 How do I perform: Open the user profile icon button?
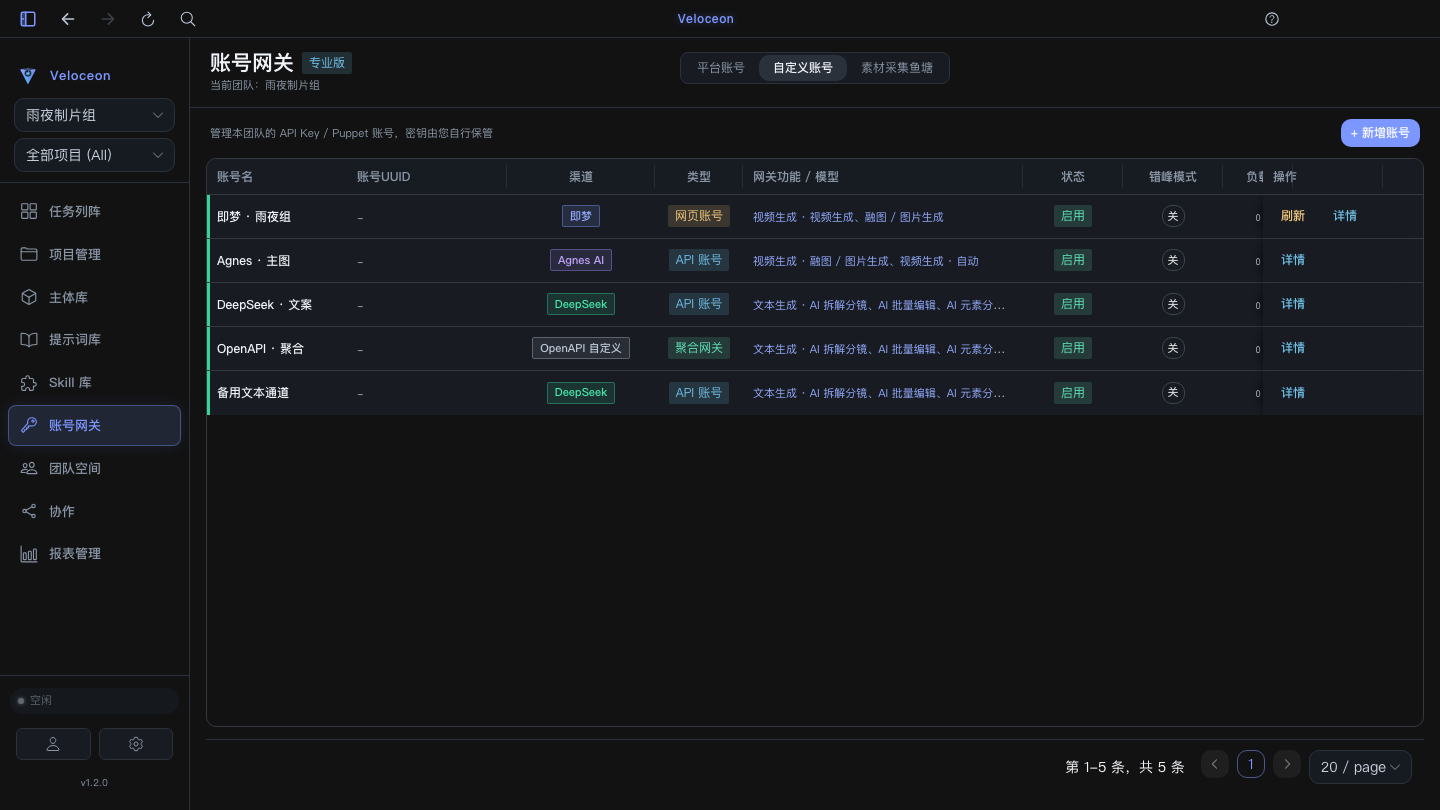pos(53,744)
